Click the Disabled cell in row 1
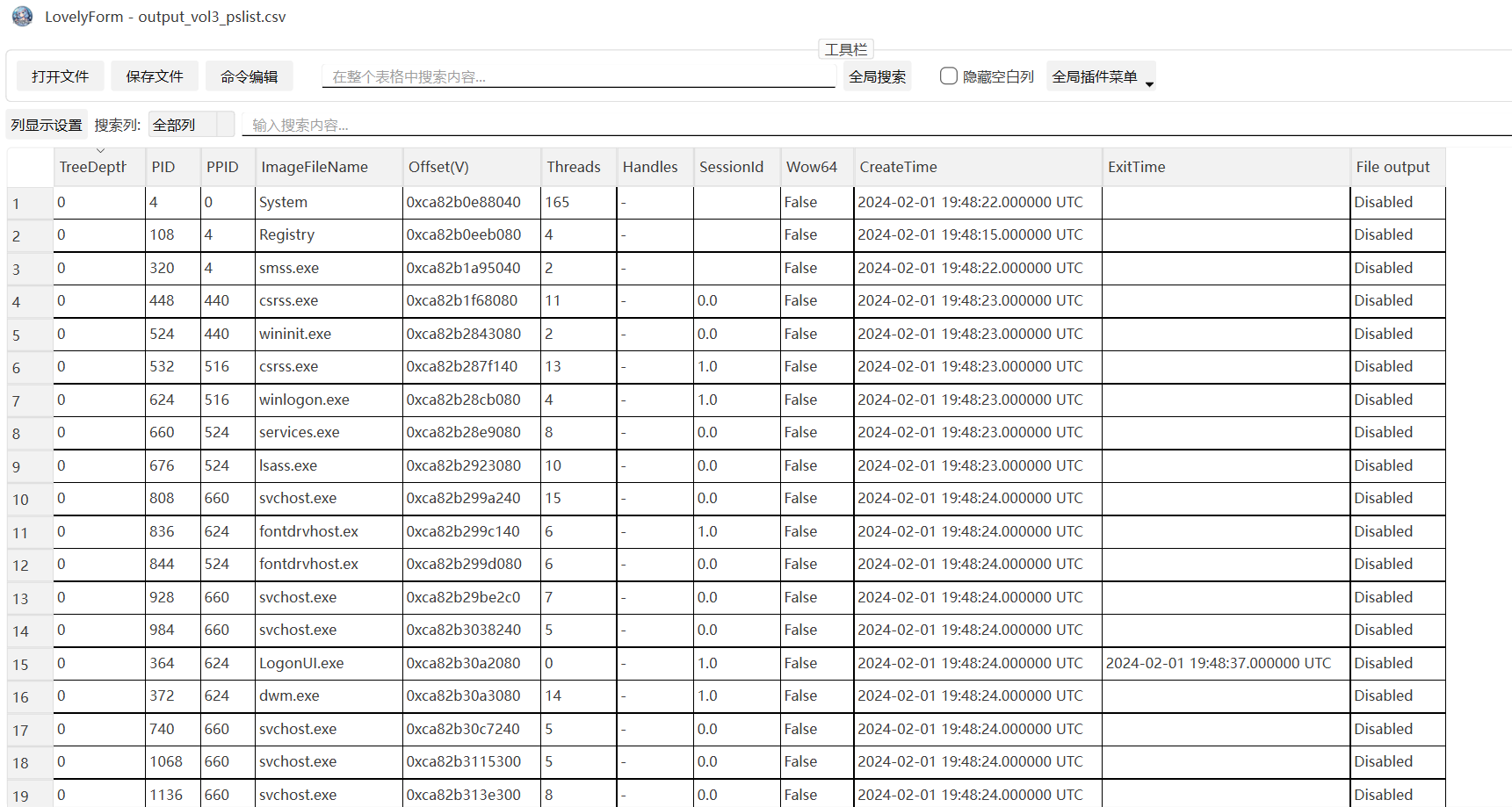This screenshot has height=807, width=1512. tap(1398, 202)
